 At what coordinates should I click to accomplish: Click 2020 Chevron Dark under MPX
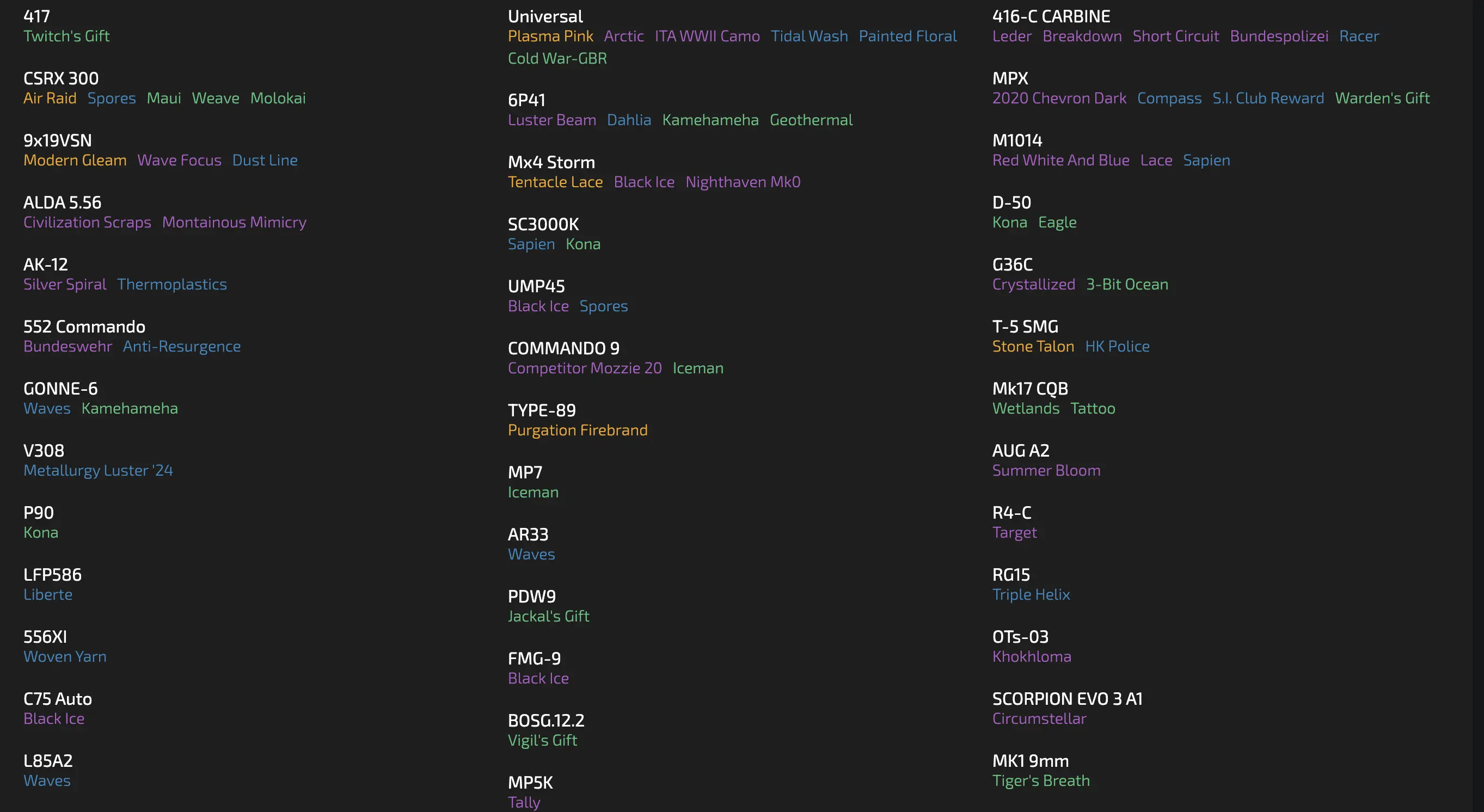(x=1059, y=99)
